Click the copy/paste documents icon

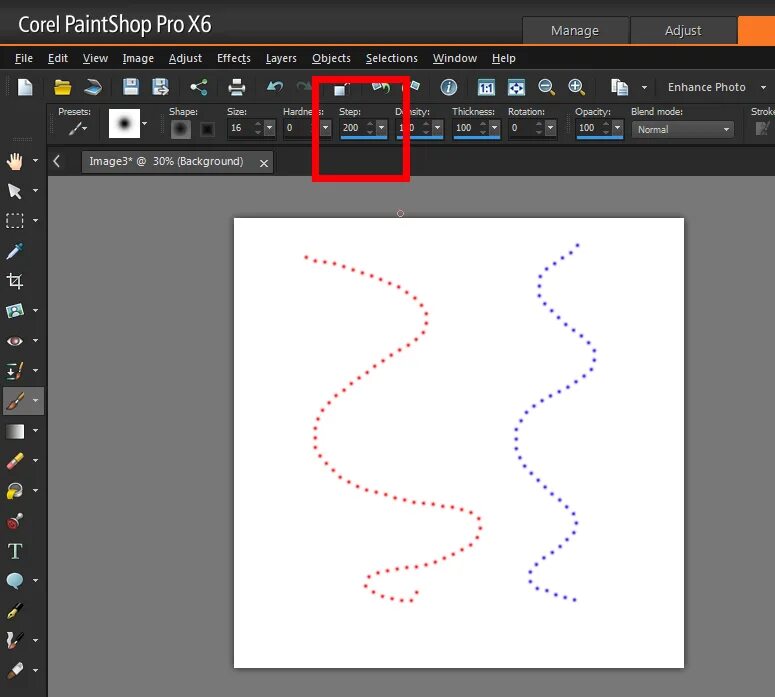click(x=619, y=87)
